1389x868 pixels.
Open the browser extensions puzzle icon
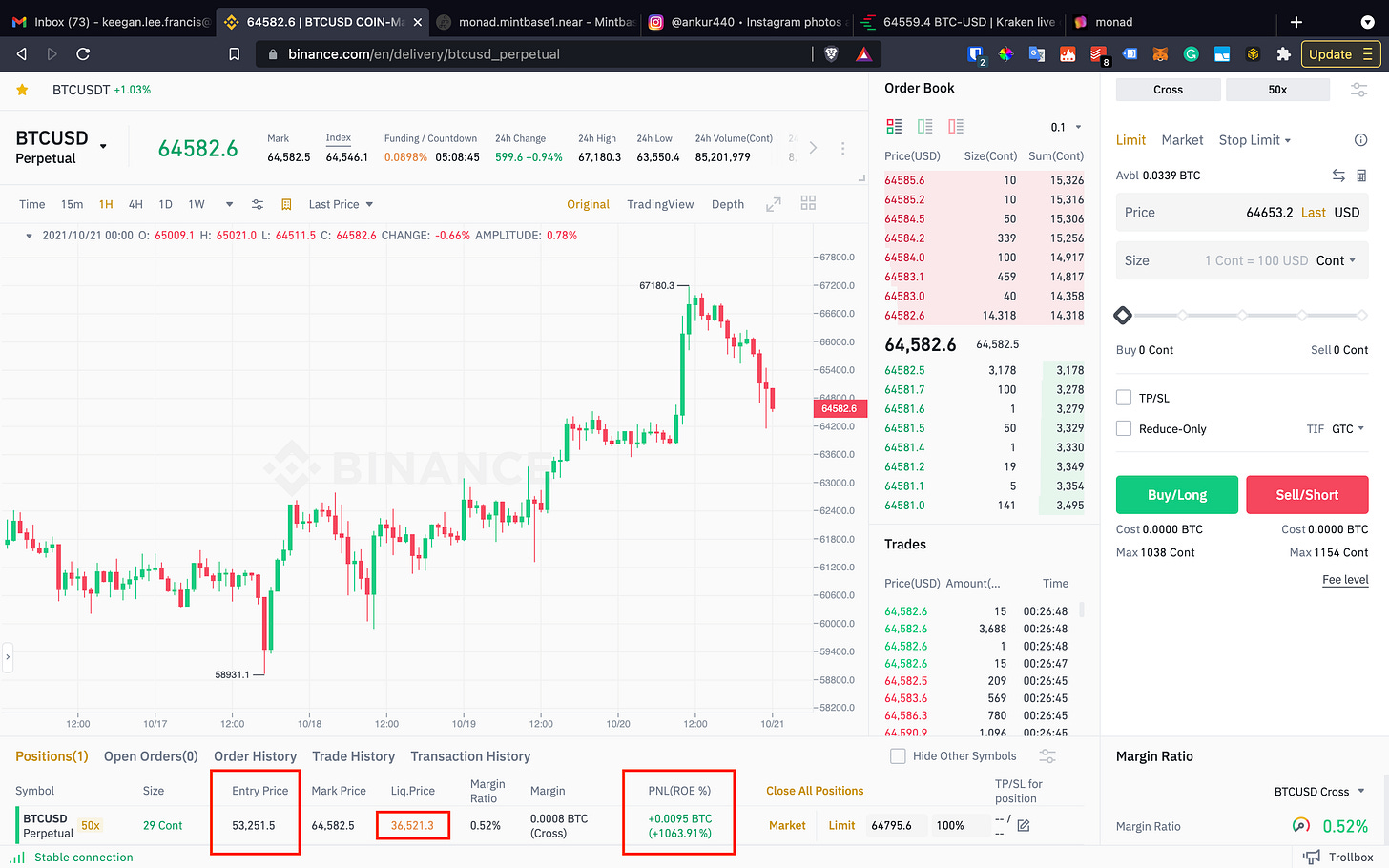tap(1283, 54)
